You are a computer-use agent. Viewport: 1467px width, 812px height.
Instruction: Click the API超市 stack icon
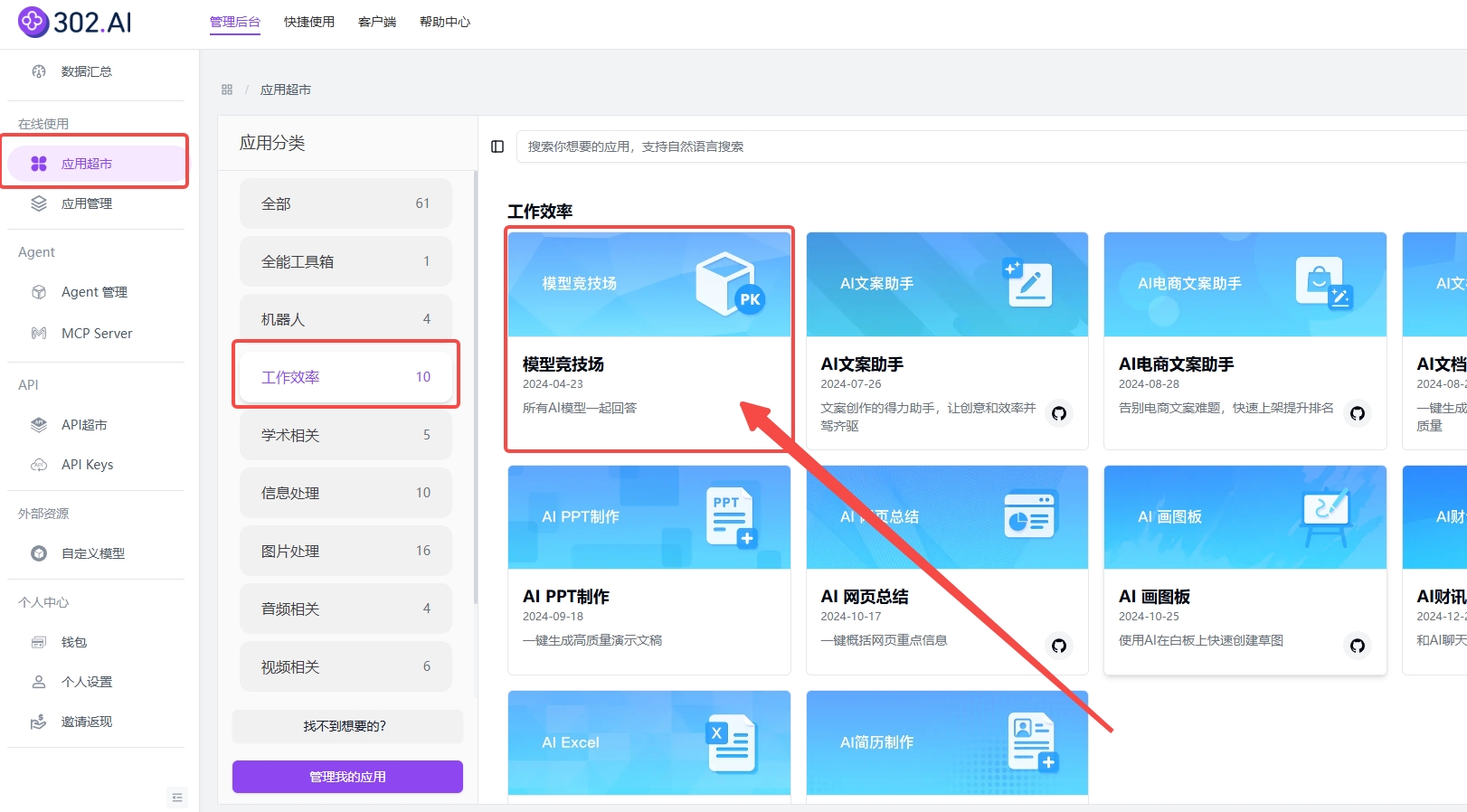(39, 425)
